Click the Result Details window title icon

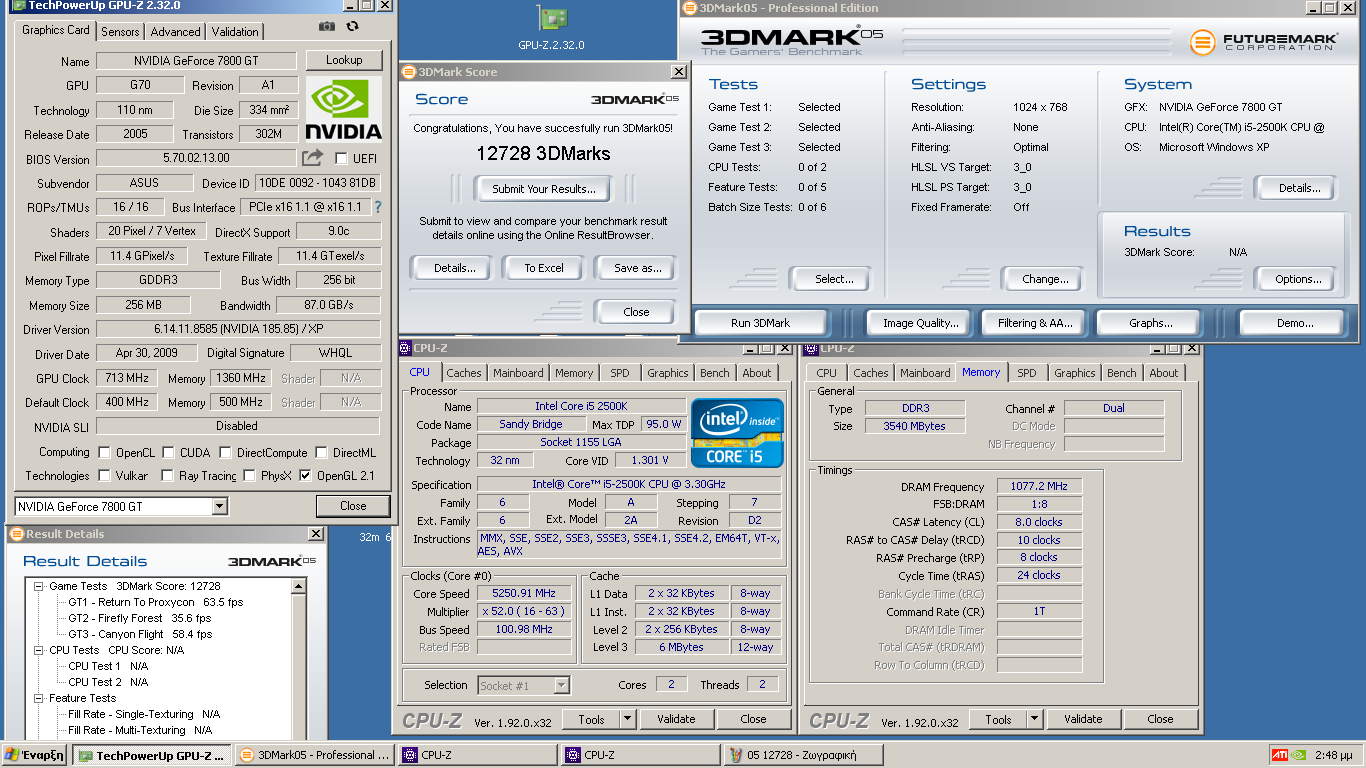pyautogui.click(x=16, y=534)
